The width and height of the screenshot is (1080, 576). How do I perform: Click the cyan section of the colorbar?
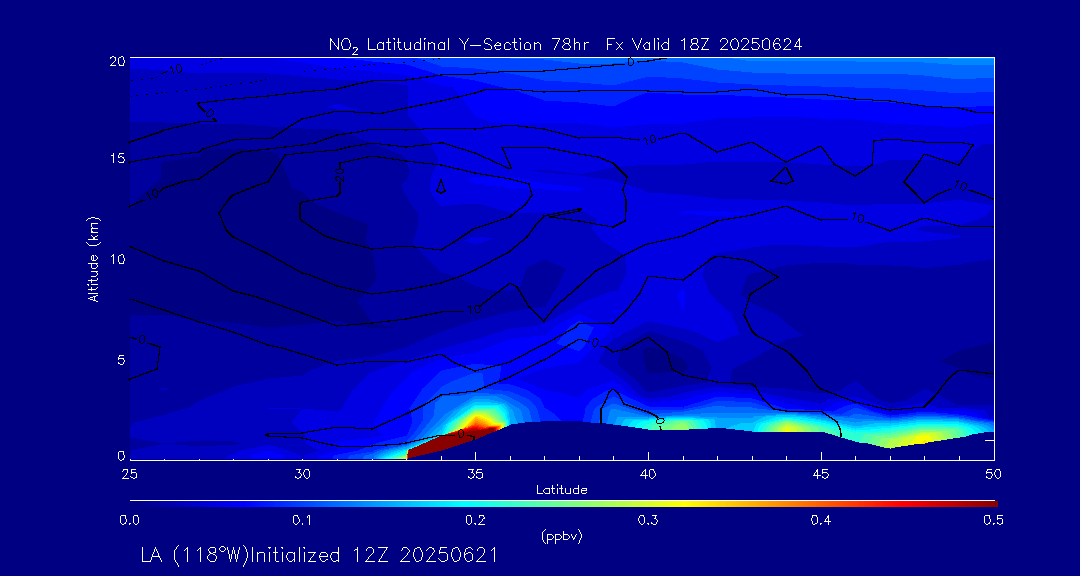pyautogui.click(x=475, y=504)
